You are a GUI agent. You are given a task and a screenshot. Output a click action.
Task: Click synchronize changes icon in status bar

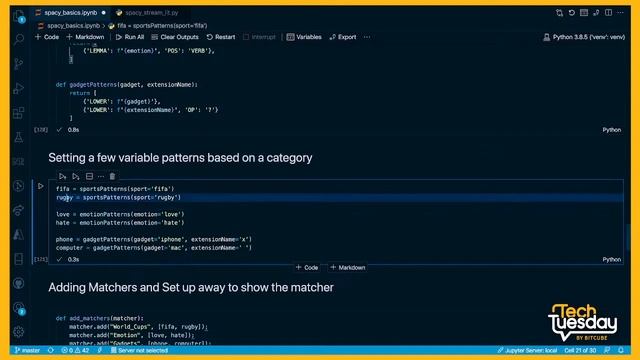(51, 350)
